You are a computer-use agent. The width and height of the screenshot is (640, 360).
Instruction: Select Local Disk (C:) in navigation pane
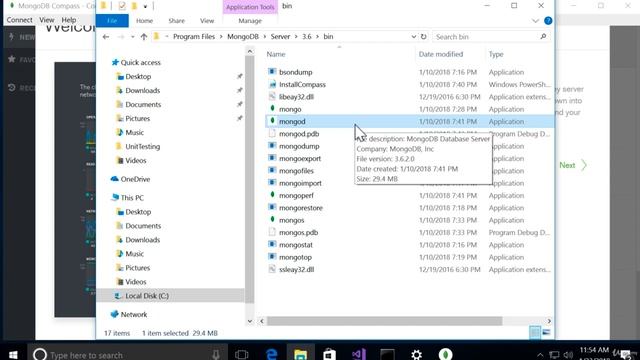point(147,296)
